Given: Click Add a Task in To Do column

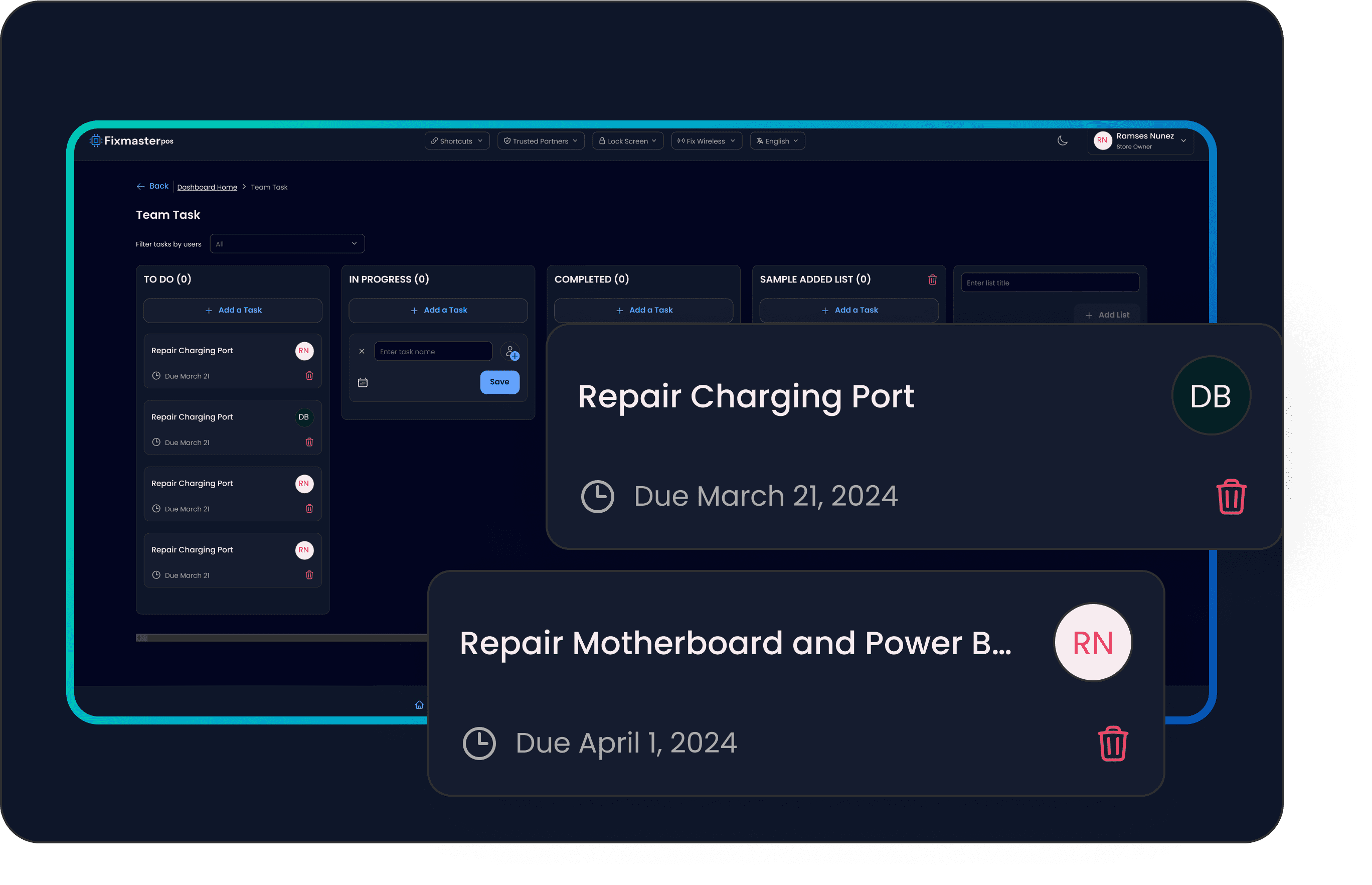Looking at the screenshot, I should point(233,311).
